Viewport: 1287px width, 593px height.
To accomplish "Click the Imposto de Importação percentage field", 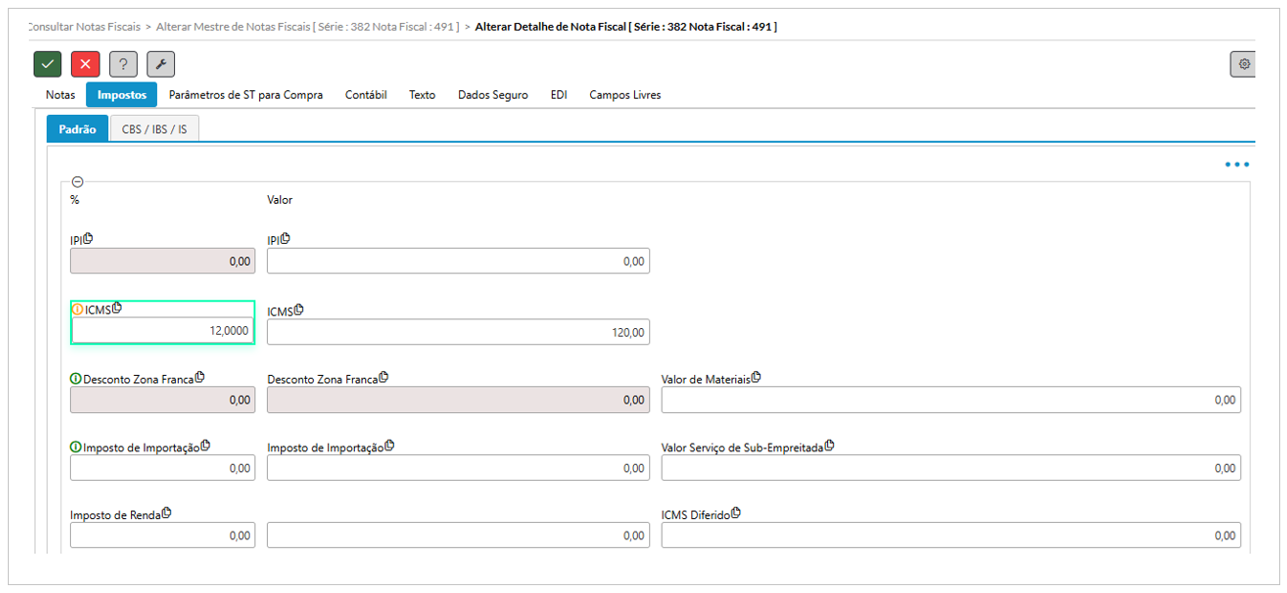I will [x=162, y=468].
